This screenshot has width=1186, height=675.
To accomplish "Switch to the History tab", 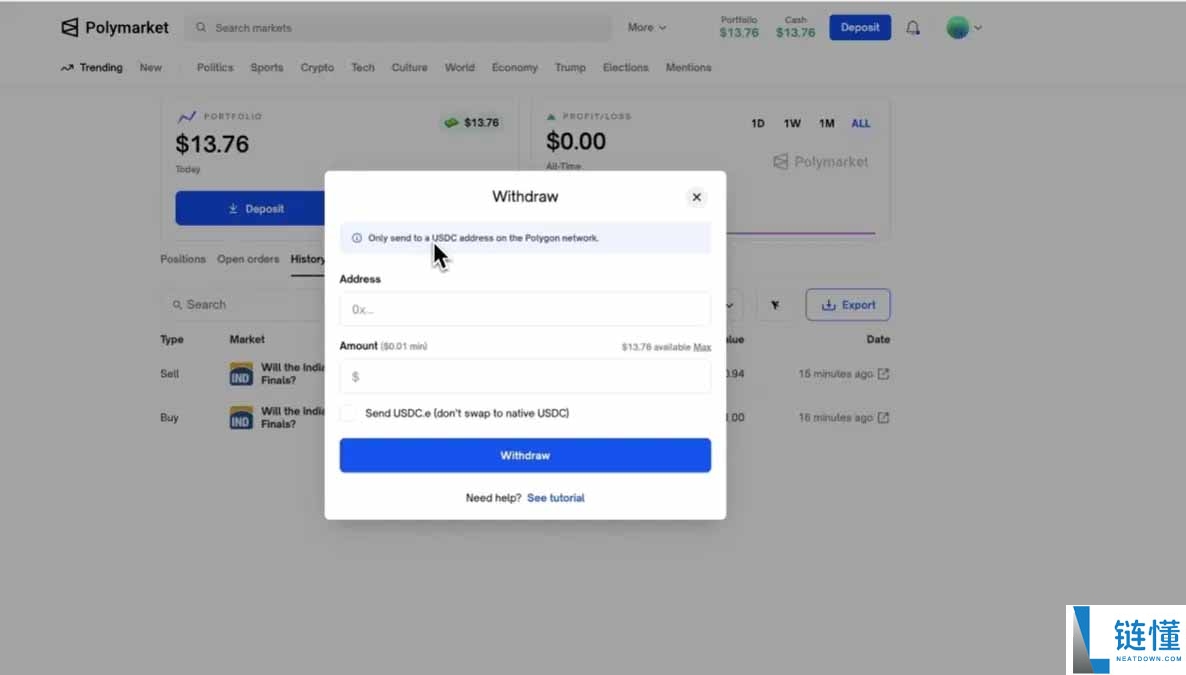I will 307,259.
